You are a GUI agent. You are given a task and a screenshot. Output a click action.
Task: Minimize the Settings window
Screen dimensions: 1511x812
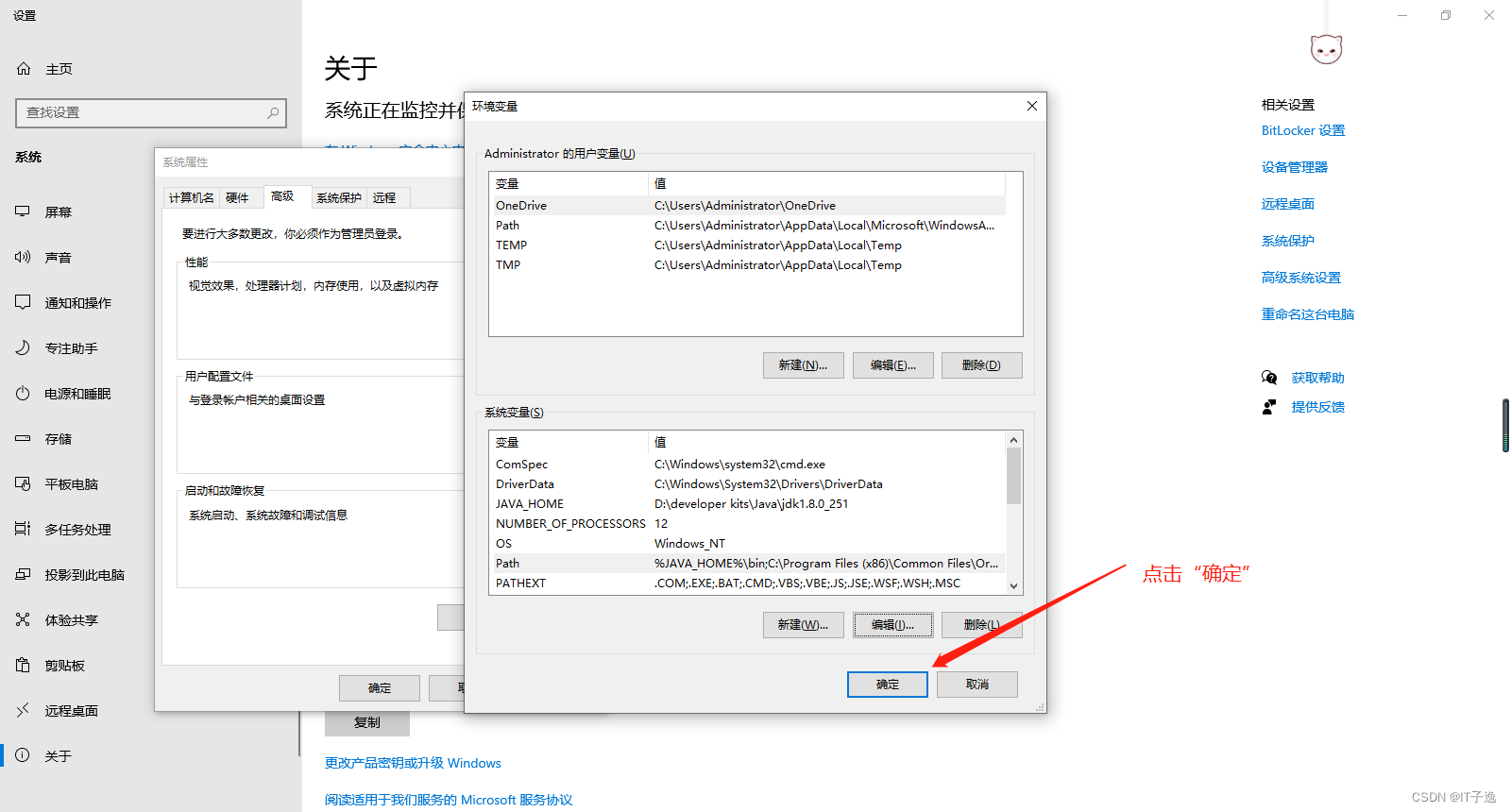(1402, 15)
